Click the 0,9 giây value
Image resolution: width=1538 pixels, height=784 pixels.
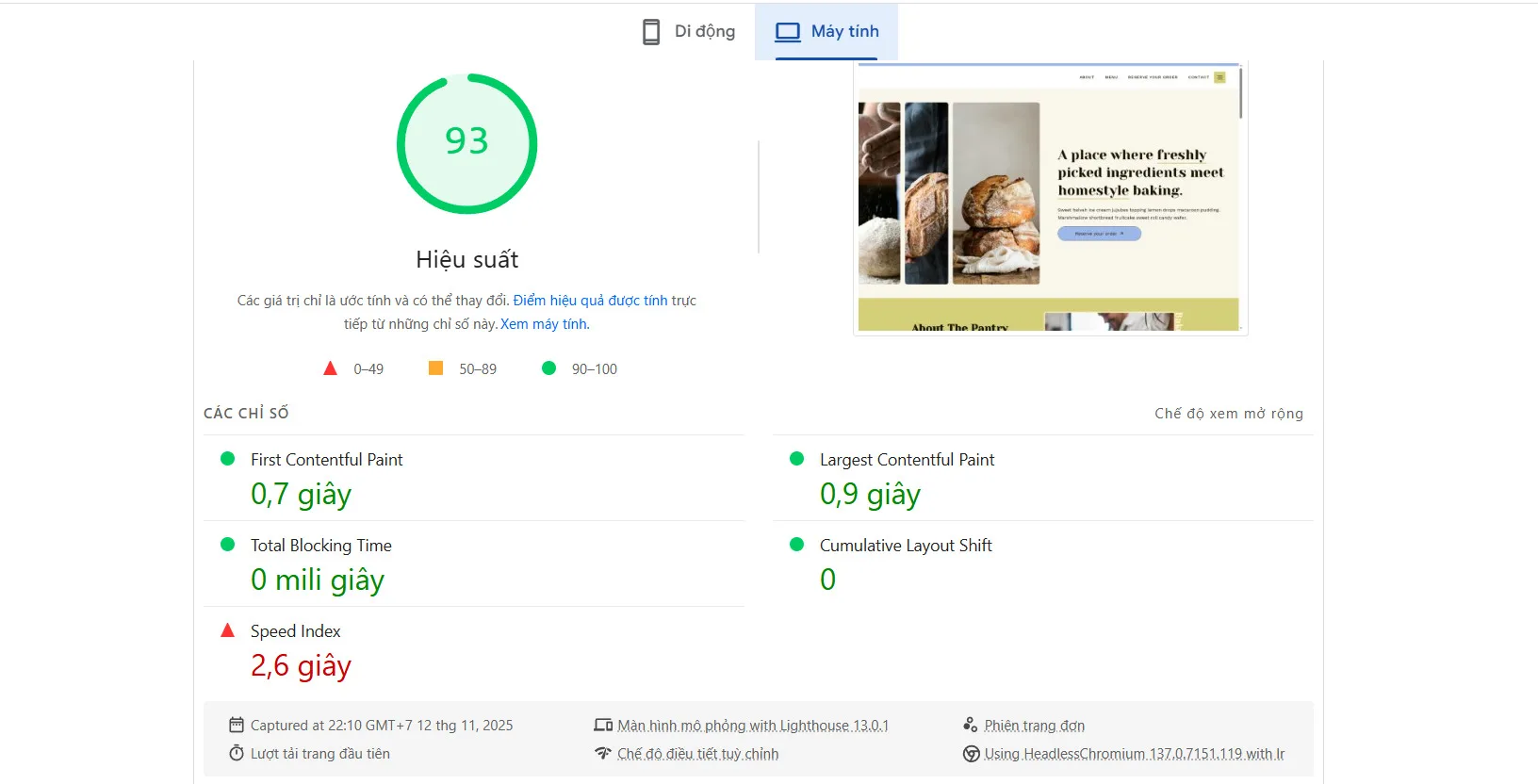click(871, 495)
